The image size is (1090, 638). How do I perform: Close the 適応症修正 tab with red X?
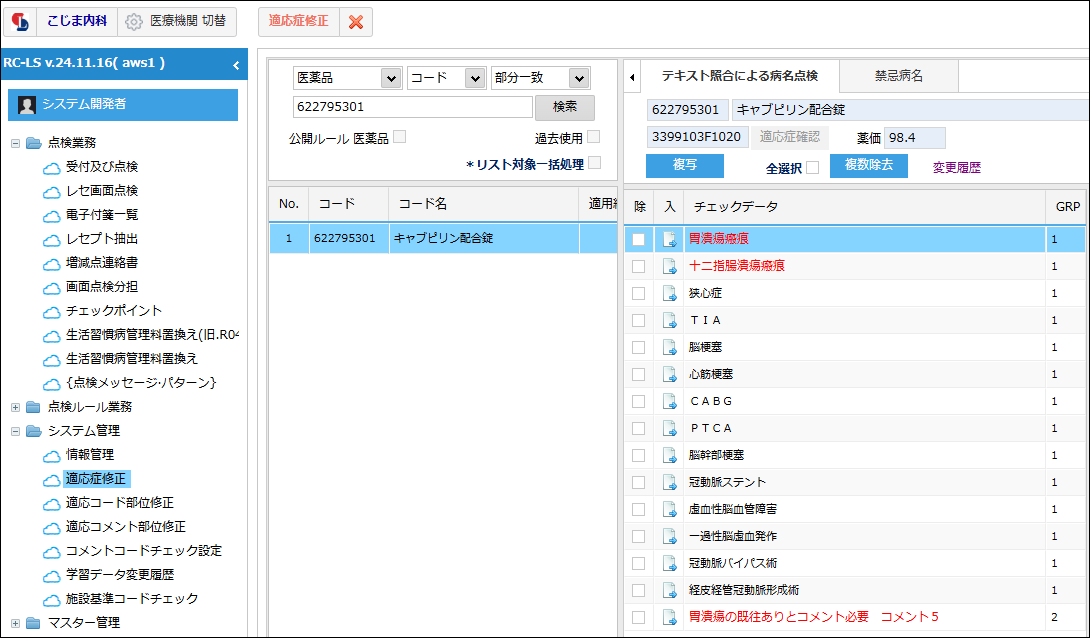pyautogui.click(x=356, y=22)
